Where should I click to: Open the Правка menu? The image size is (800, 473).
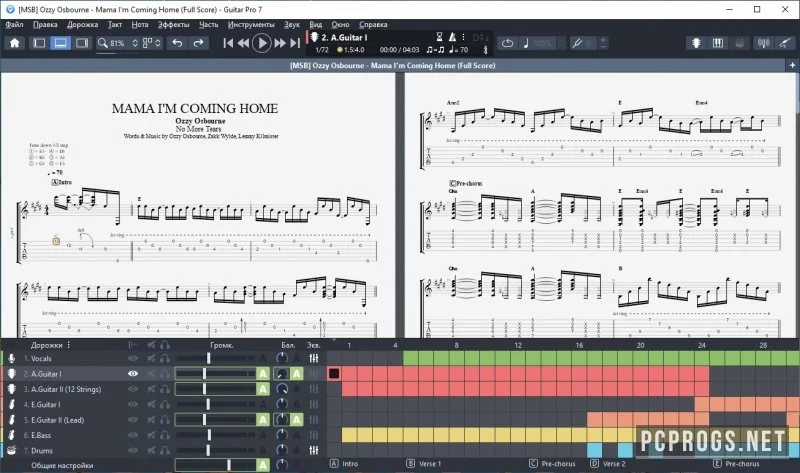tap(45, 24)
